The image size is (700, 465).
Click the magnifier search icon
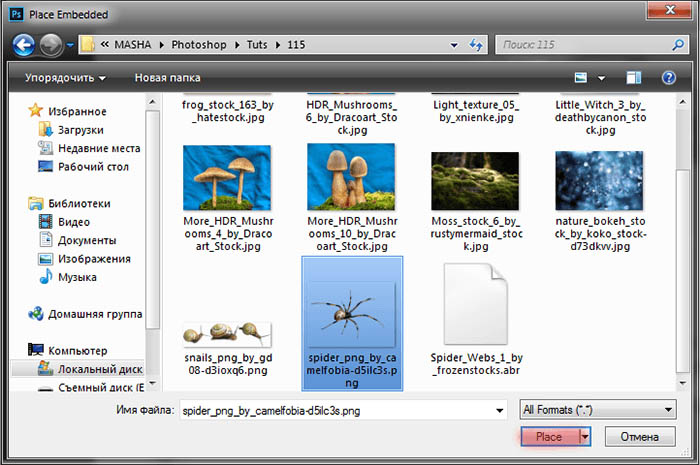pos(678,45)
